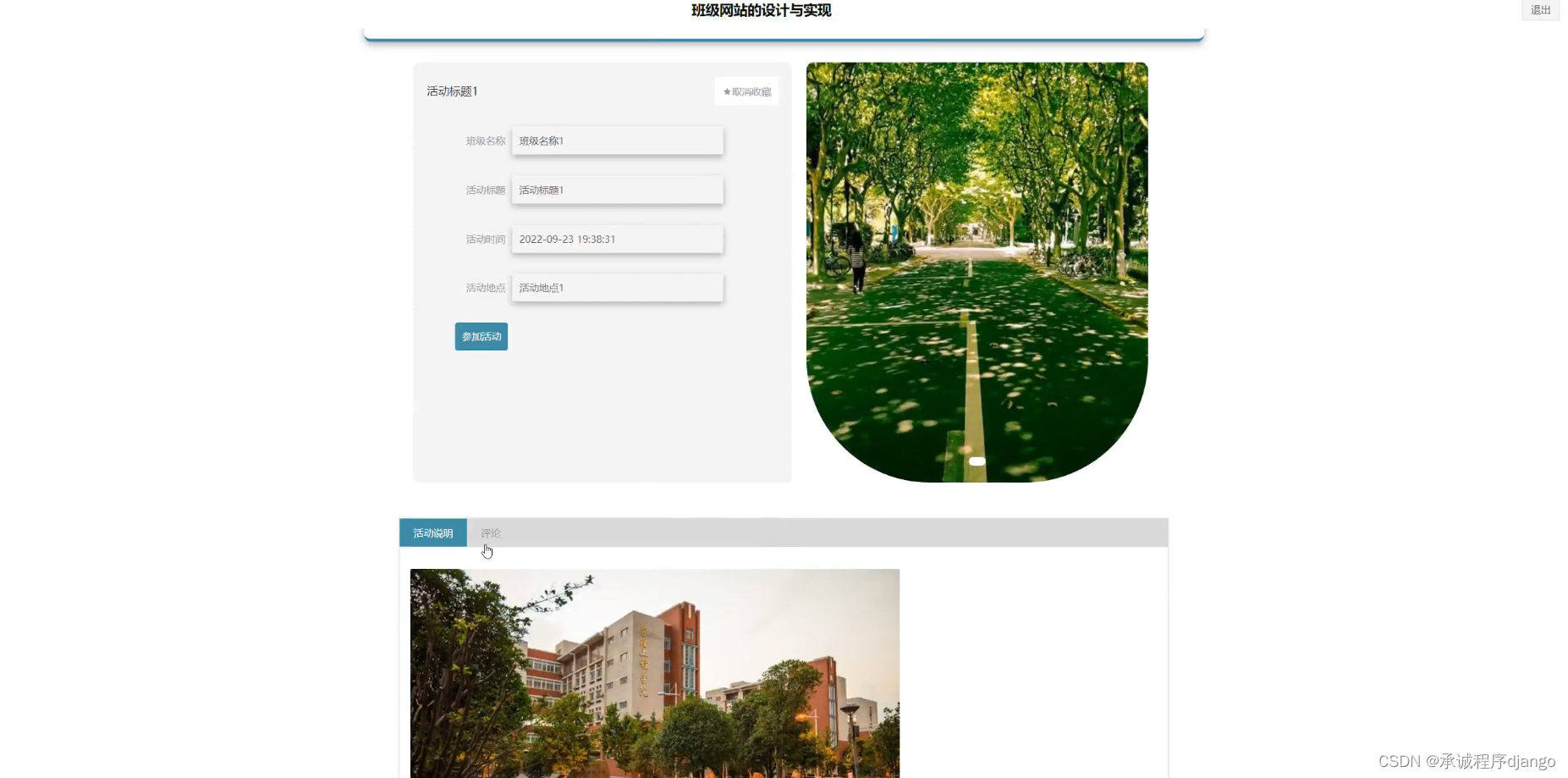This screenshot has height=778, width=1568.
Task: Click the 班级网站的设计与实现 page title
Action: pyautogui.click(x=762, y=10)
